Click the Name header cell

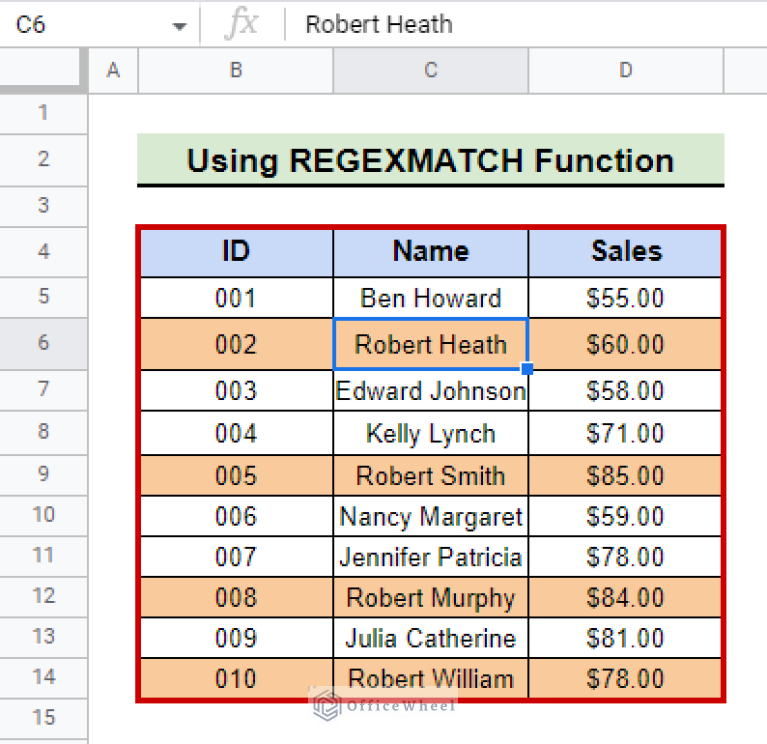[430, 251]
